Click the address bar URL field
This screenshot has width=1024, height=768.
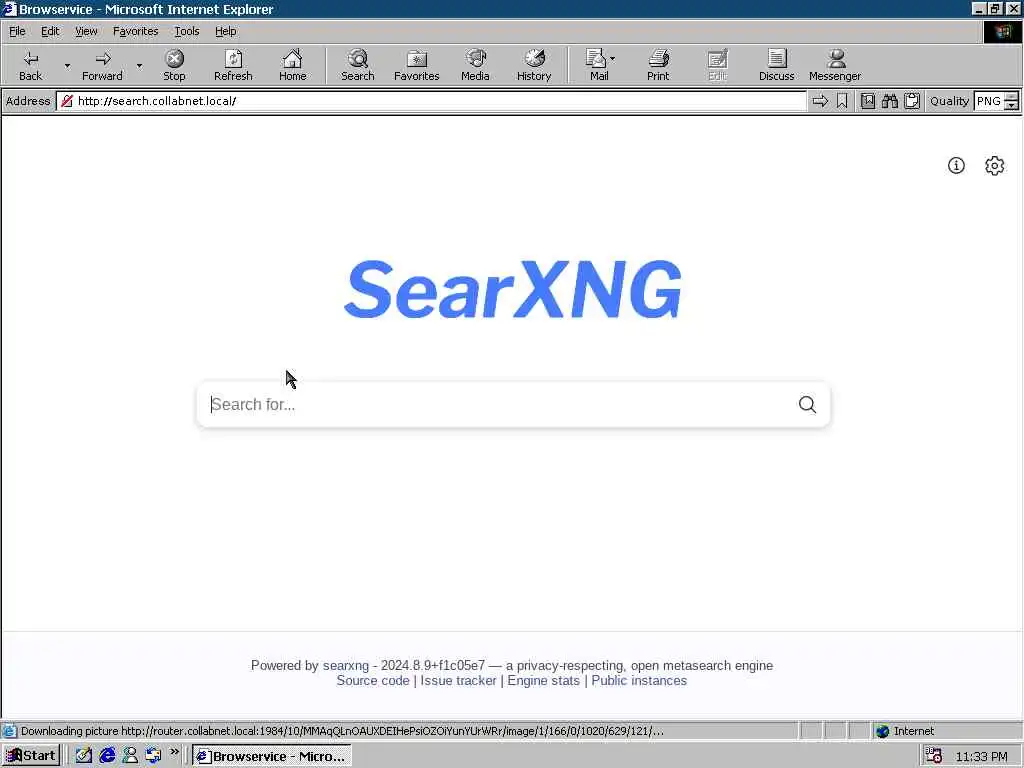click(431, 101)
